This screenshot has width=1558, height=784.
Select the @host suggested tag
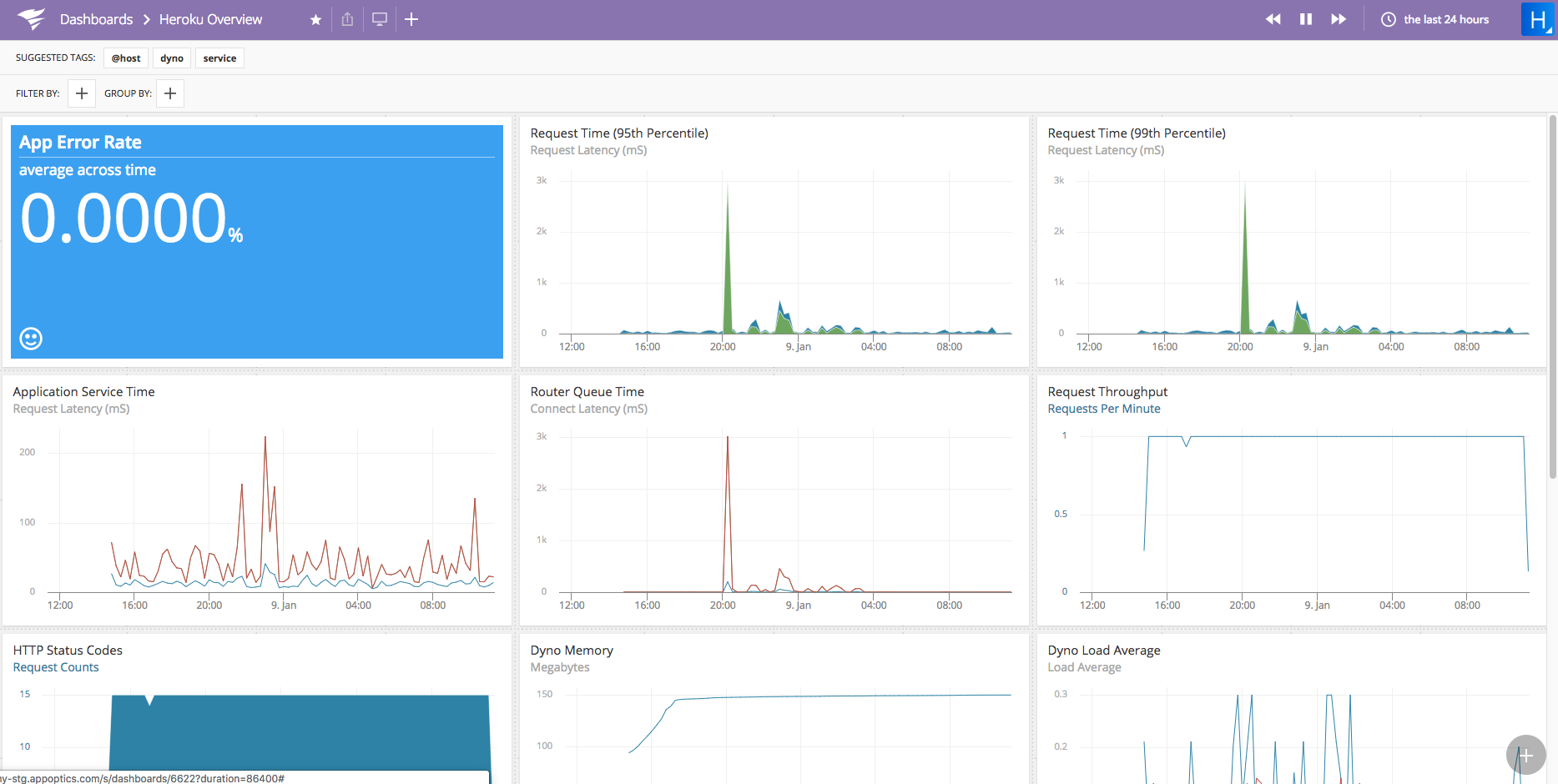[x=126, y=58]
